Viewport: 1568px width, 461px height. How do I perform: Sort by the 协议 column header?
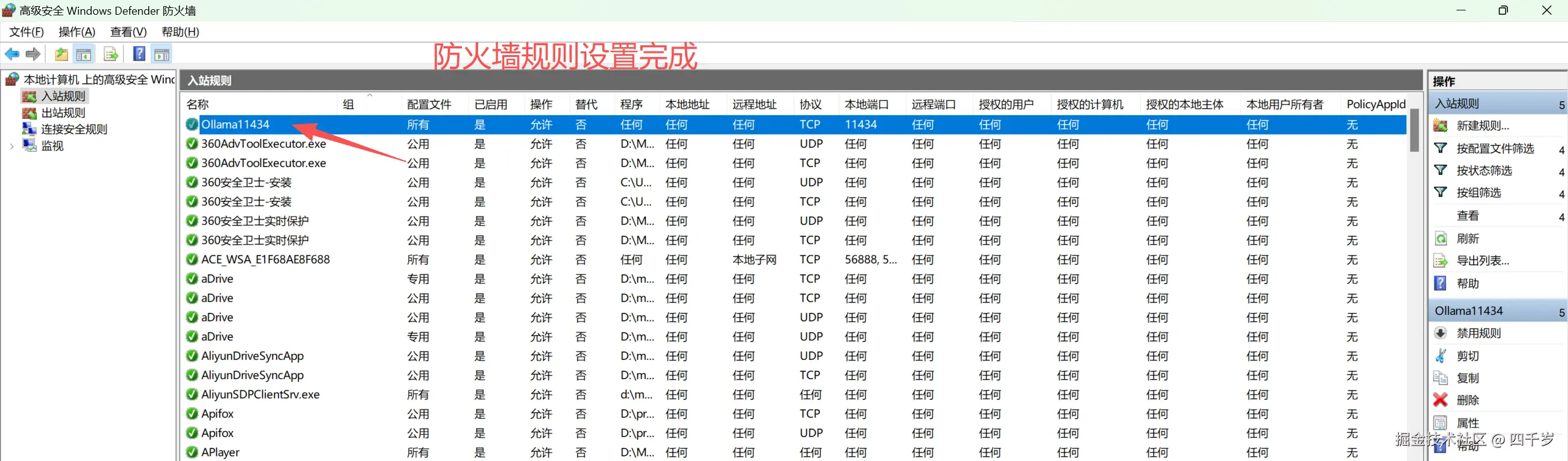(816, 104)
